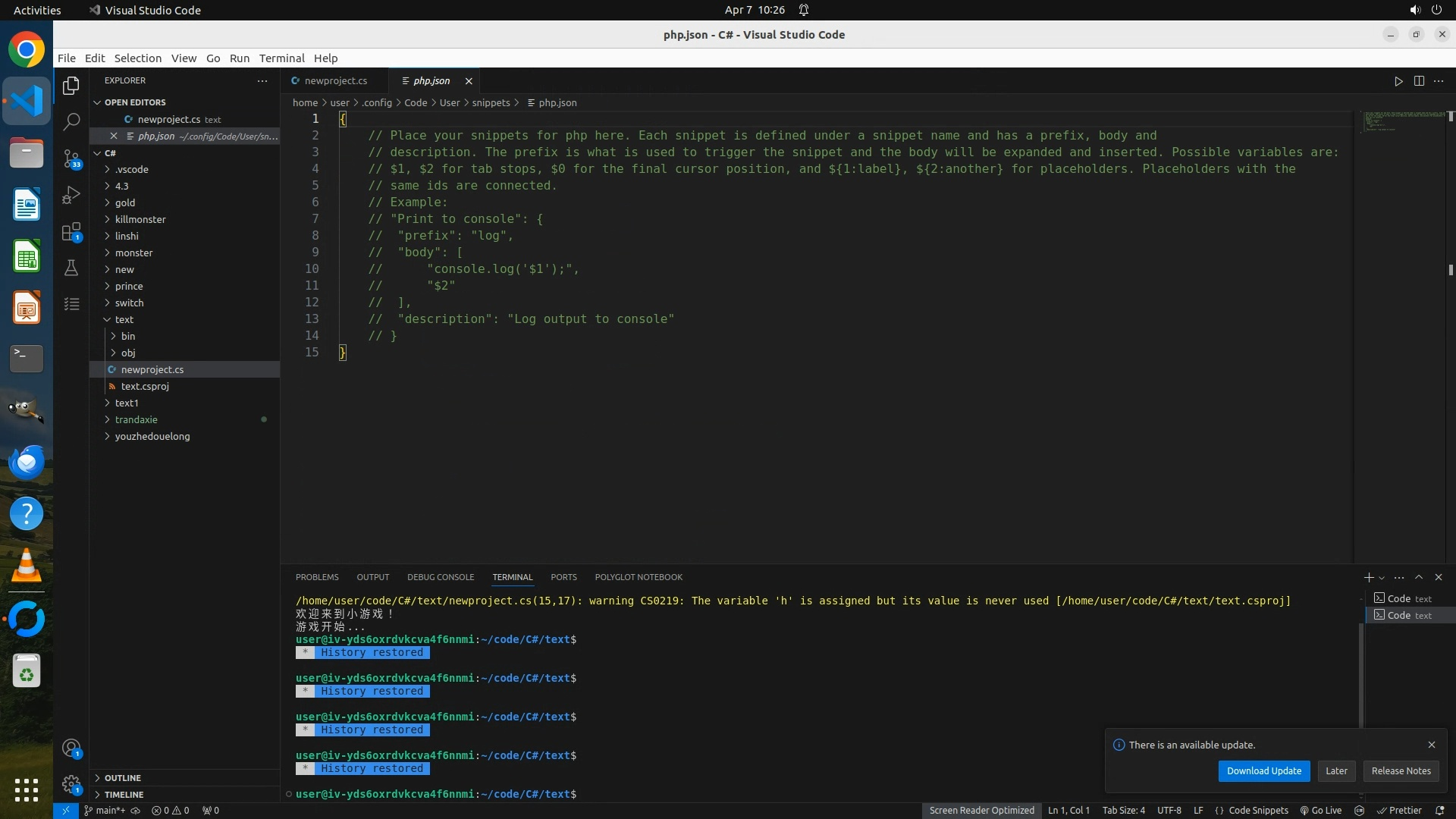Screen dimensions: 1456x819
Task: Switch to the newproject.cs editor tab
Action: [x=335, y=80]
